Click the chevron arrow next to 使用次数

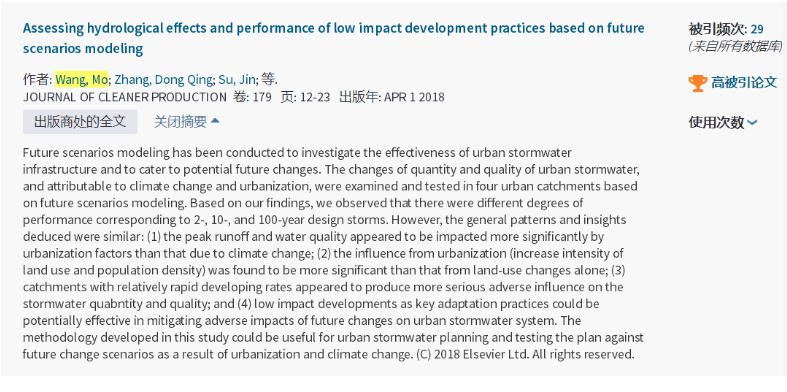click(751, 122)
